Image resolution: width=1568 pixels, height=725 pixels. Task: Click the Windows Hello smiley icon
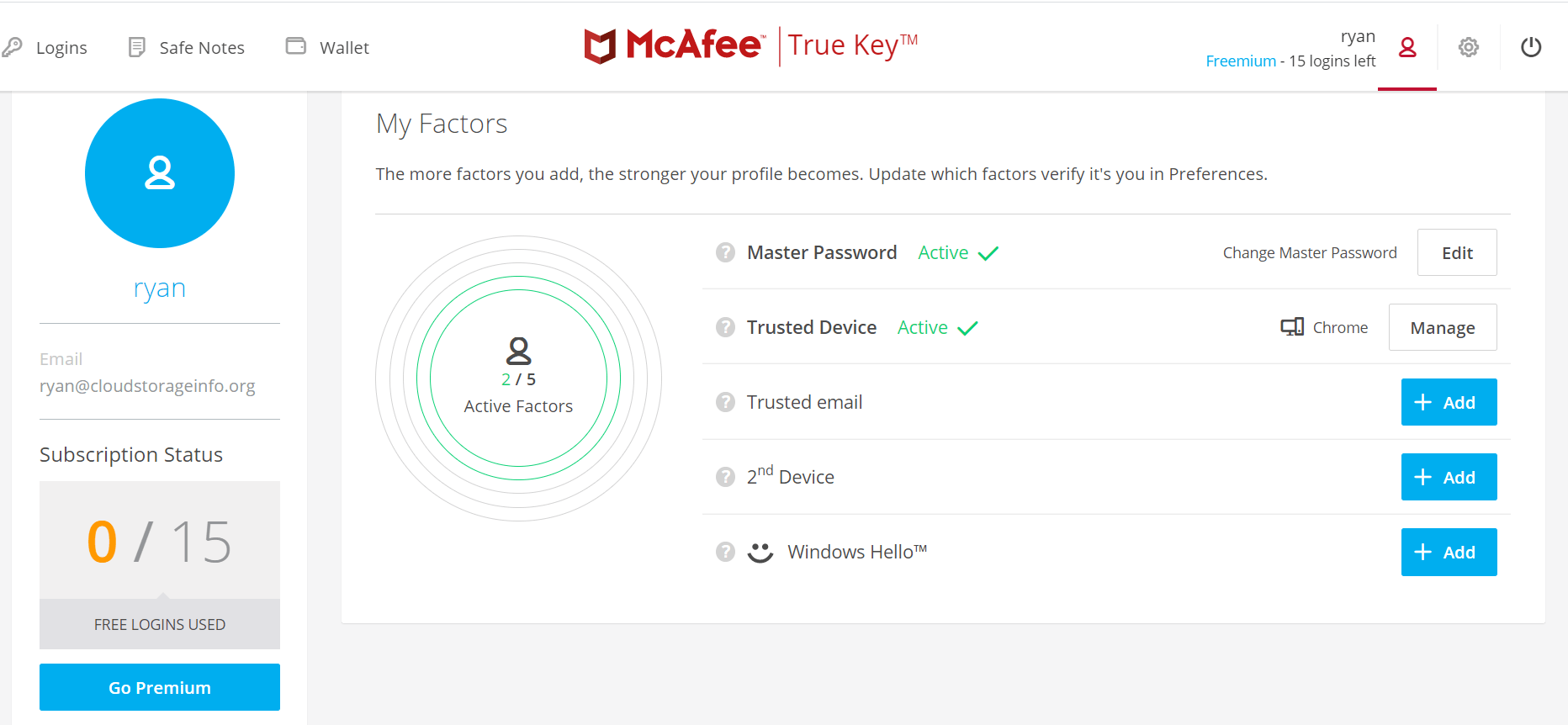tap(760, 552)
